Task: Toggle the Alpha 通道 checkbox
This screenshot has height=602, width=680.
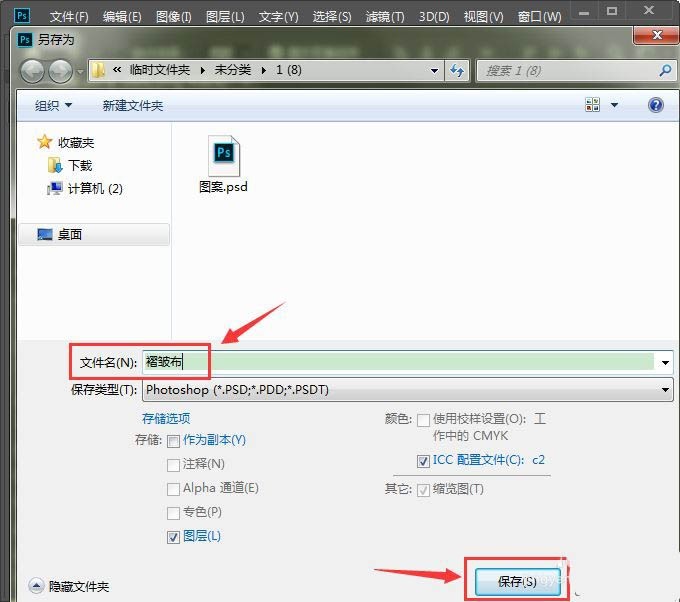Action: pyautogui.click(x=173, y=489)
